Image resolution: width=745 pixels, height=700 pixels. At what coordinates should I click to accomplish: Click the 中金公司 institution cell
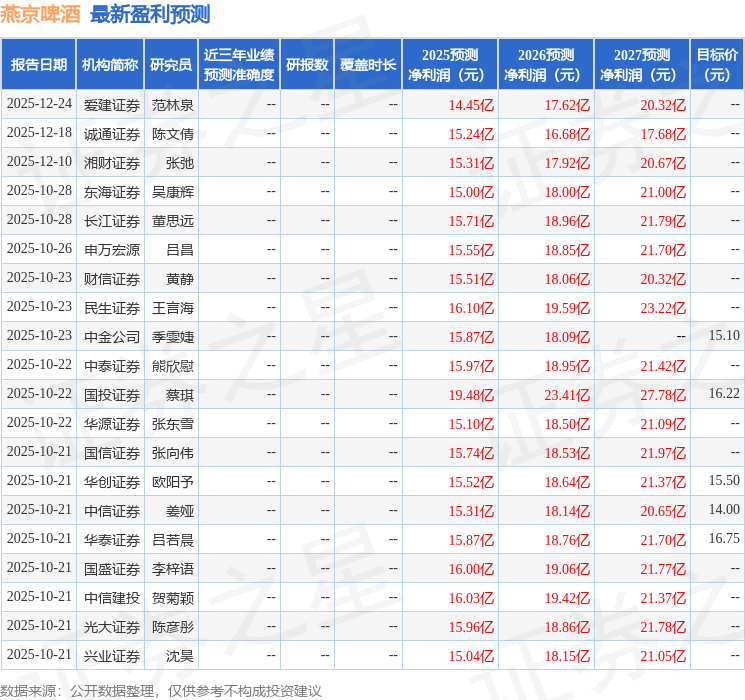(112, 336)
